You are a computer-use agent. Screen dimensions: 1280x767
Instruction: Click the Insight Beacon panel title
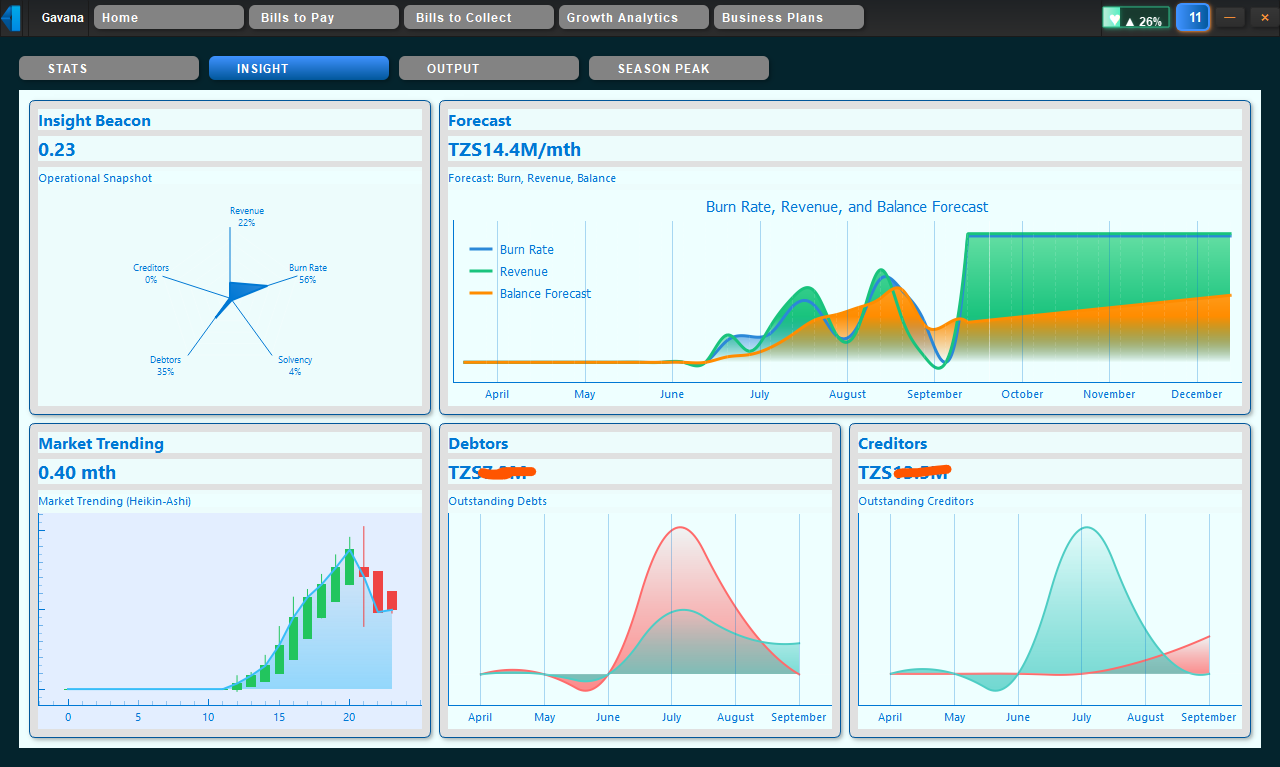point(95,121)
